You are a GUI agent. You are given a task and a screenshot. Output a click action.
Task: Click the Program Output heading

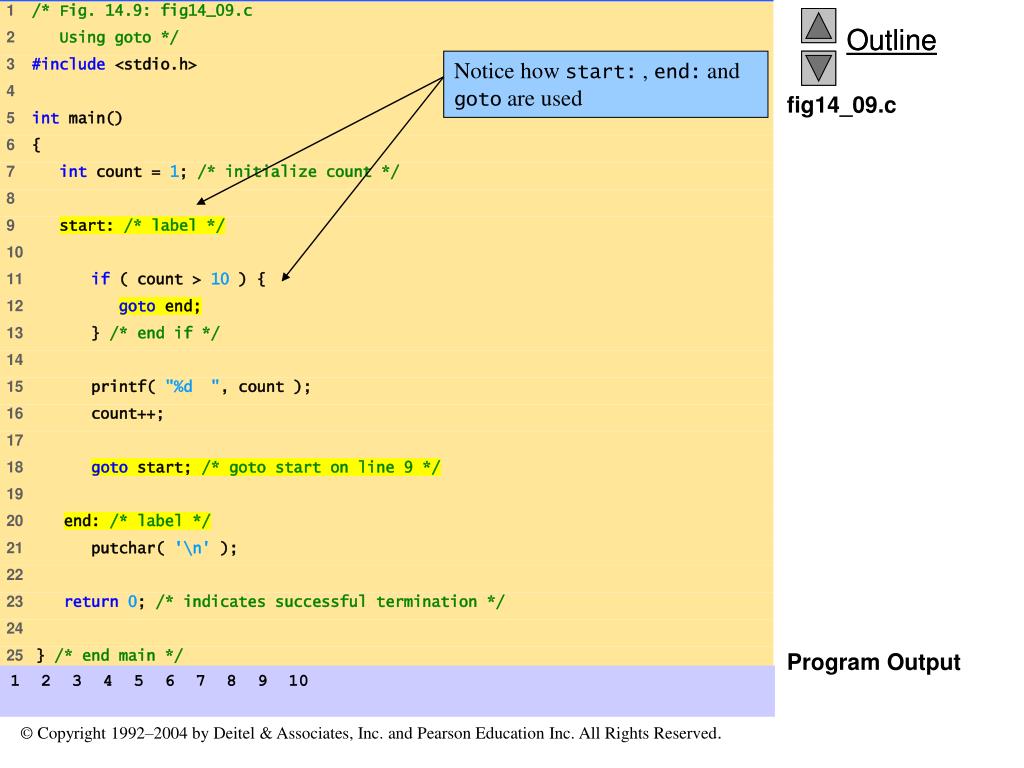[873, 662]
